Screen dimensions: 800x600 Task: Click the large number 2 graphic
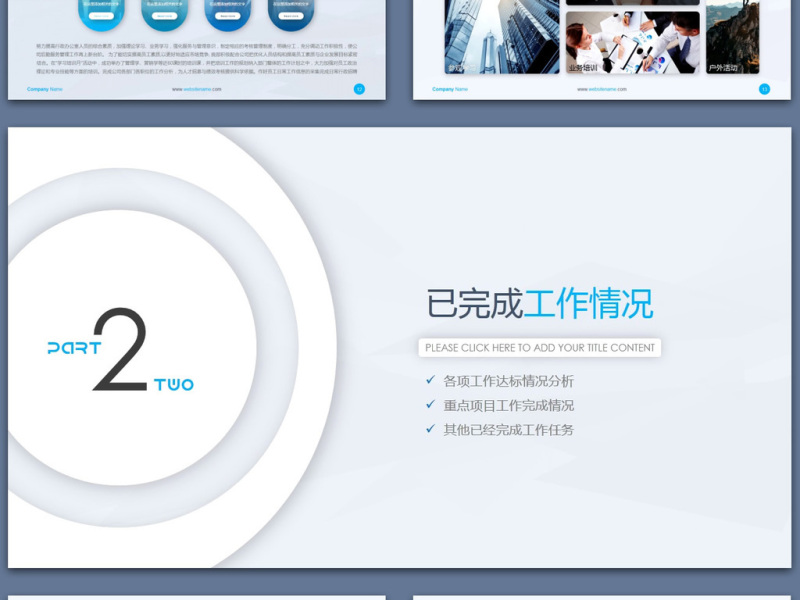pos(120,349)
